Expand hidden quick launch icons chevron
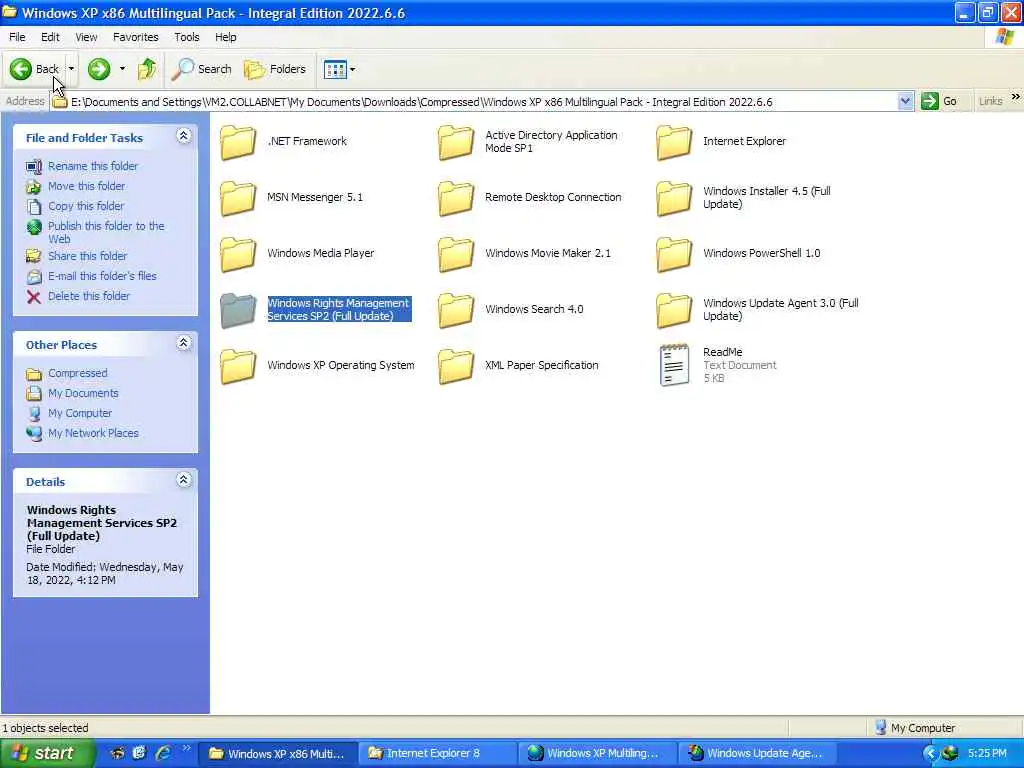 tap(186, 748)
